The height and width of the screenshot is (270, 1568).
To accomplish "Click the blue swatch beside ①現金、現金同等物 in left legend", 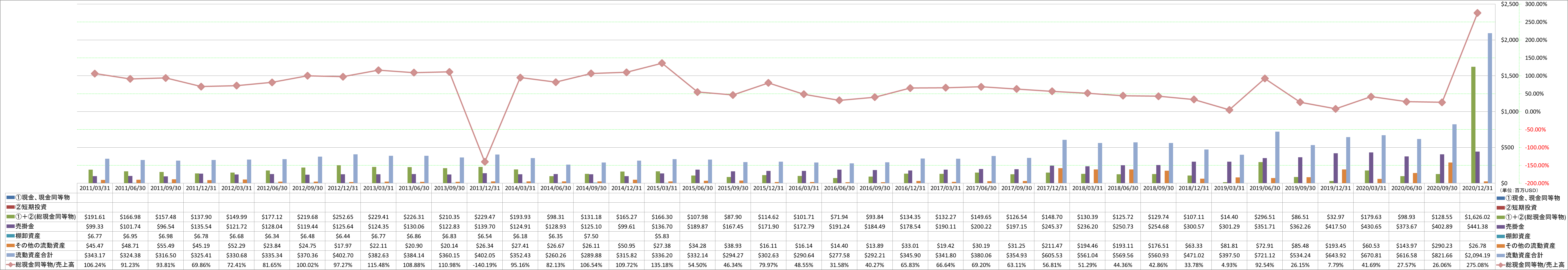I will coord(10,198).
